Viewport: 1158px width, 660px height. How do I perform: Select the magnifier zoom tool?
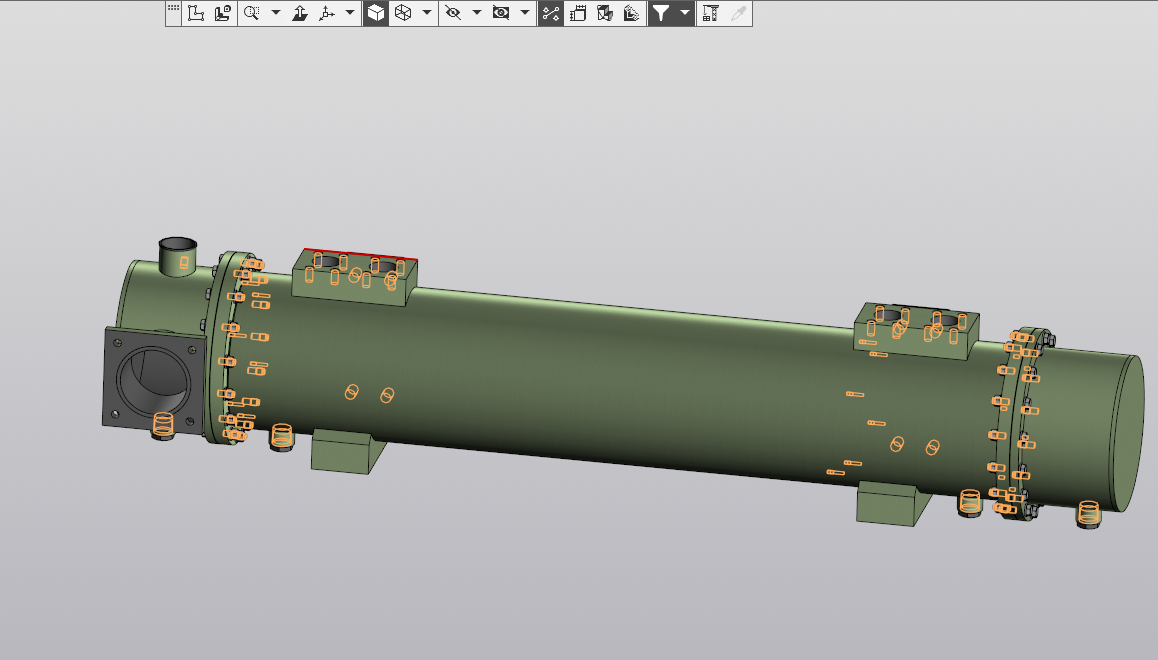(x=251, y=13)
